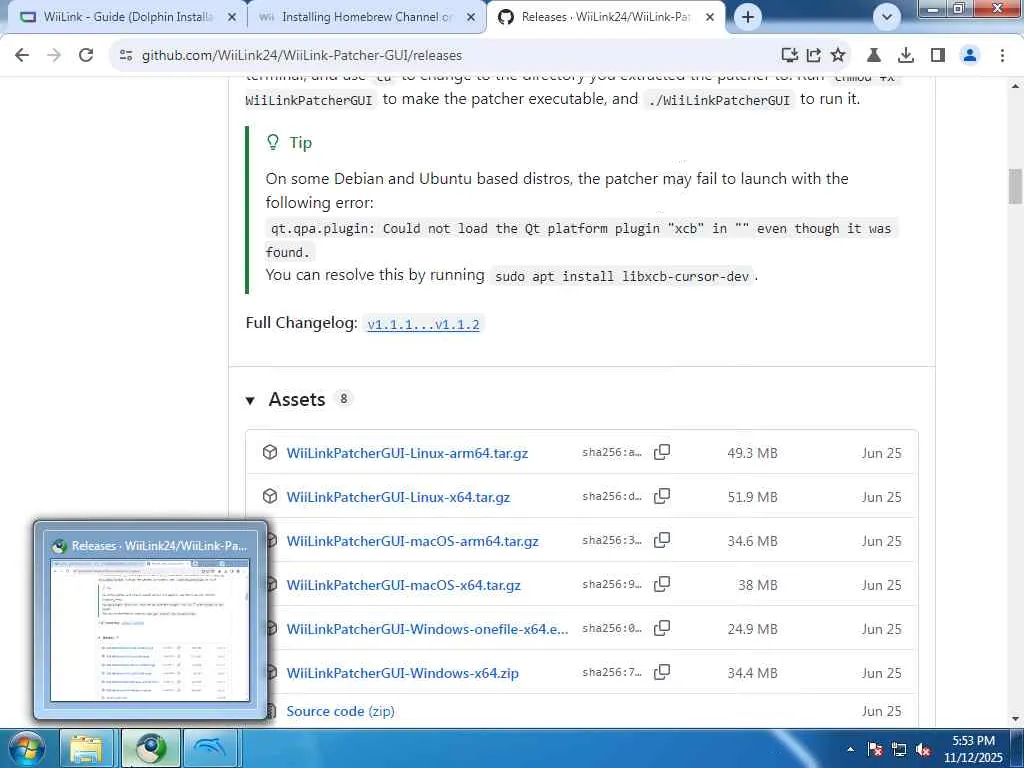The width and height of the screenshot is (1024, 768).
Task: Click the address bar URL
Action: [302, 56]
